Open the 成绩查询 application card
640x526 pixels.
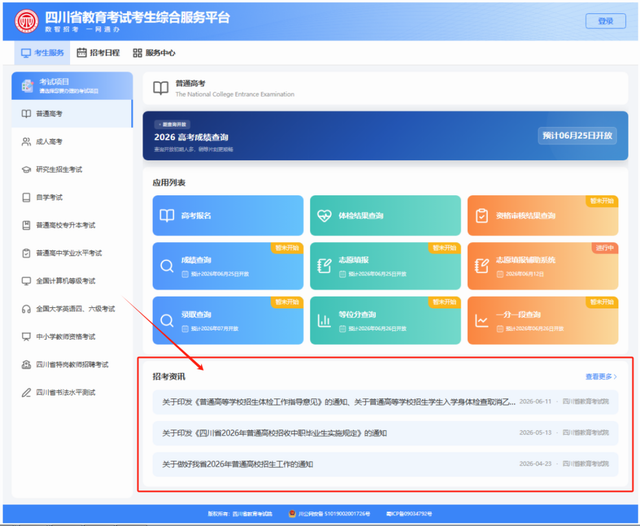(x=228, y=266)
